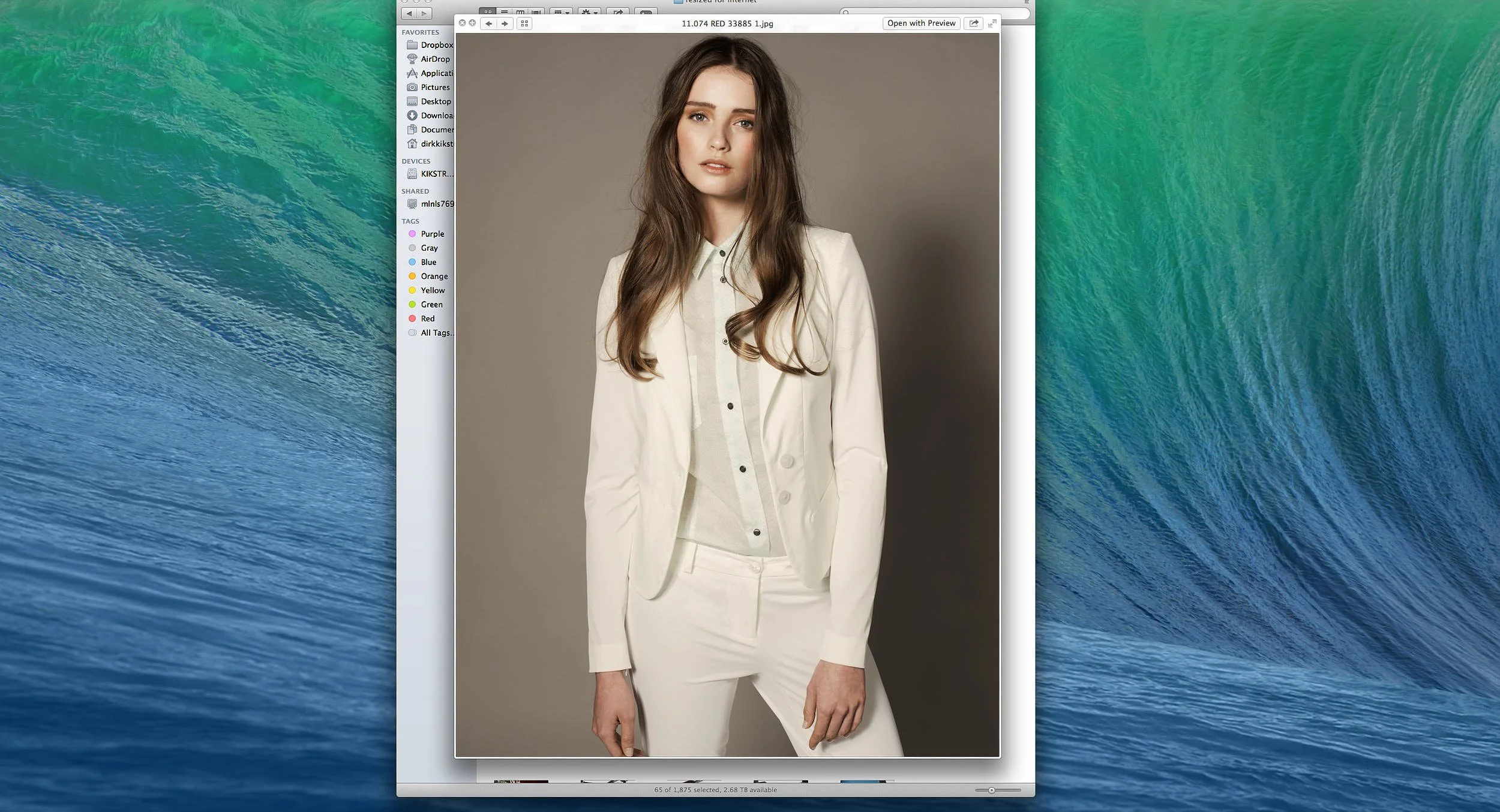
Task: Open the Quick Look index sheet grid
Action: [x=524, y=23]
